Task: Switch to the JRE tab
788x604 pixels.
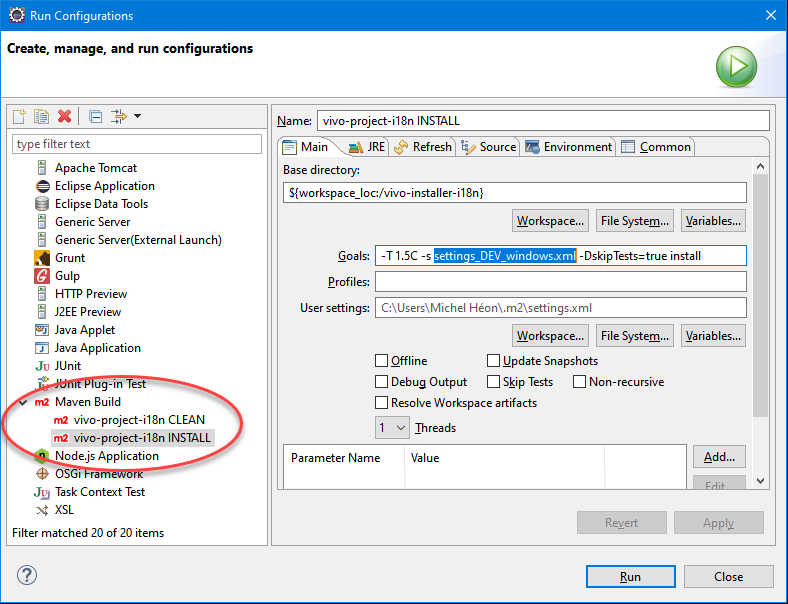Action: 367,147
